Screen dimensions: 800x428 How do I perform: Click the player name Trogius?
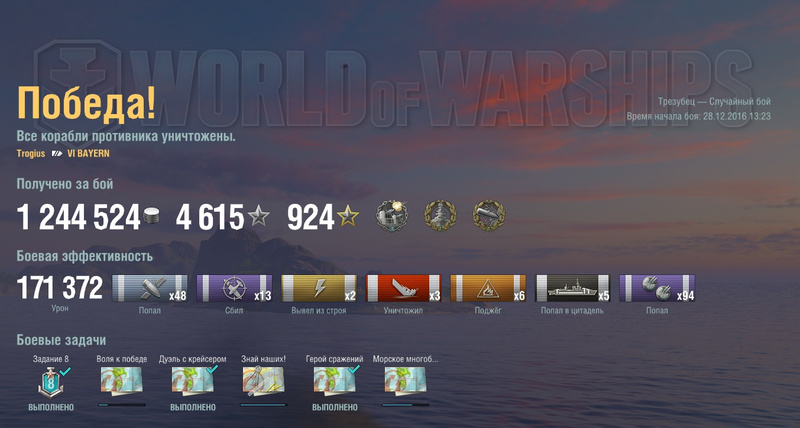(31, 154)
